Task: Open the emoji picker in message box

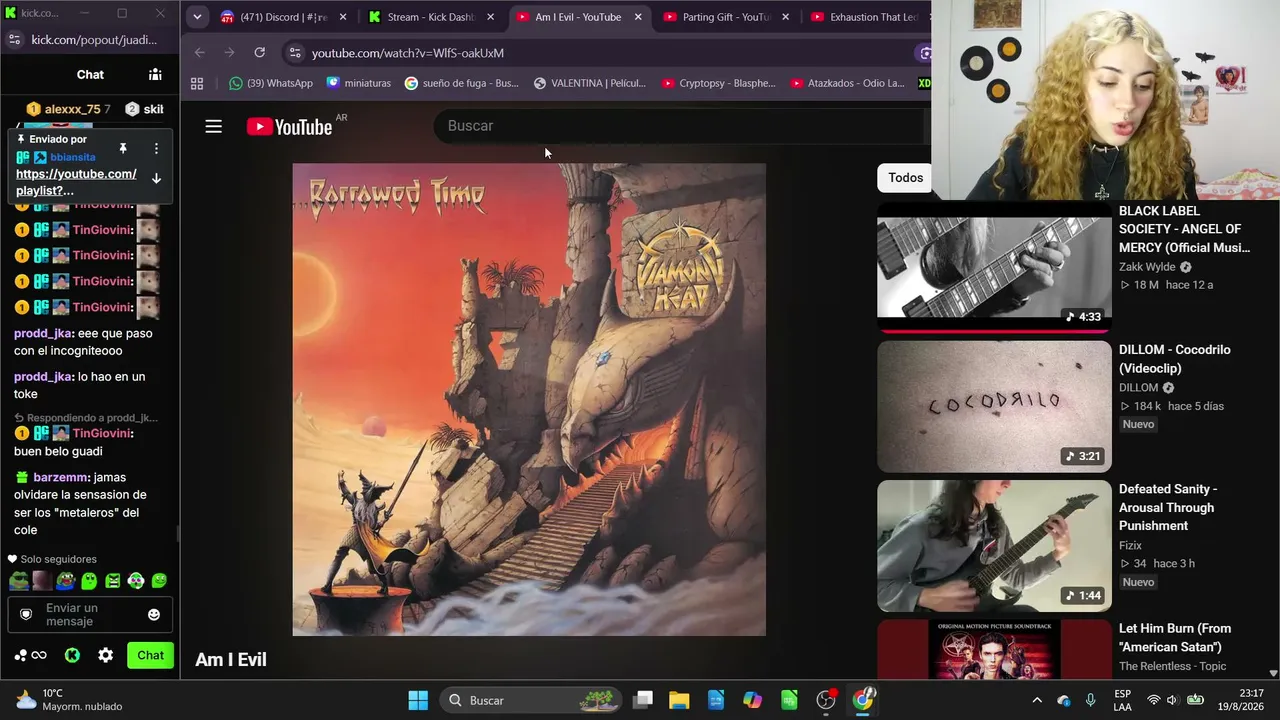Action: pyautogui.click(x=154, y=615)
